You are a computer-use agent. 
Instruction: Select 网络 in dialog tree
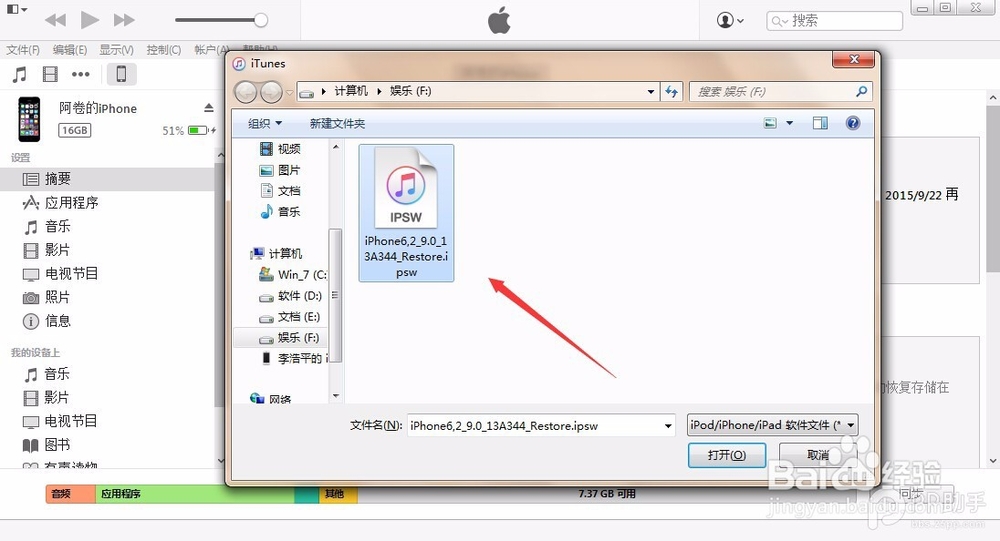[x=272, y=399]
